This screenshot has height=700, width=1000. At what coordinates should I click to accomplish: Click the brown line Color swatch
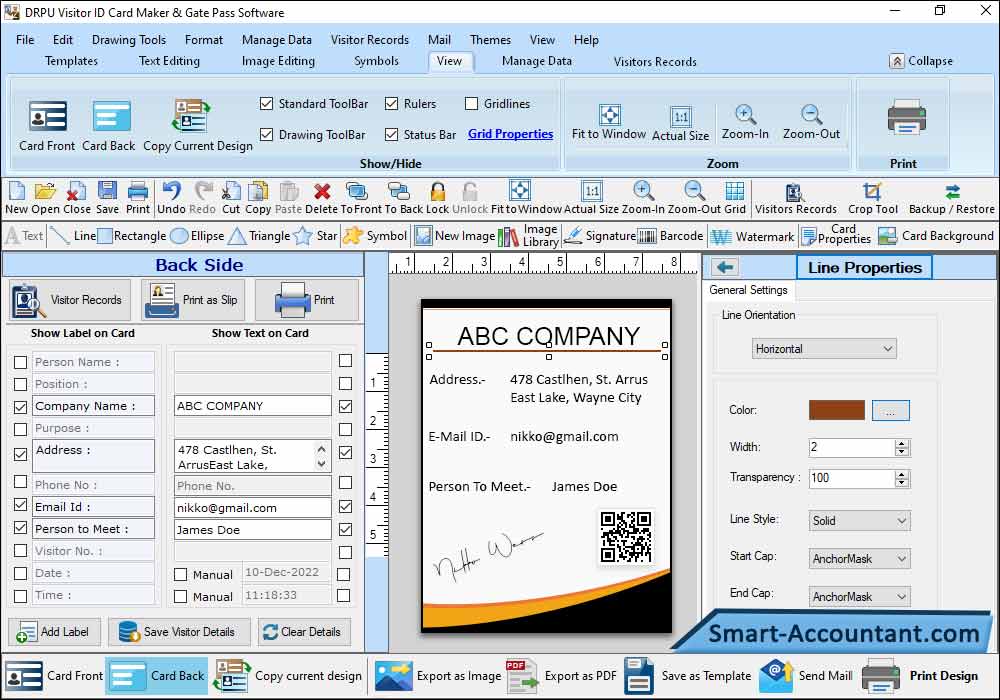(x=837, y=410)
